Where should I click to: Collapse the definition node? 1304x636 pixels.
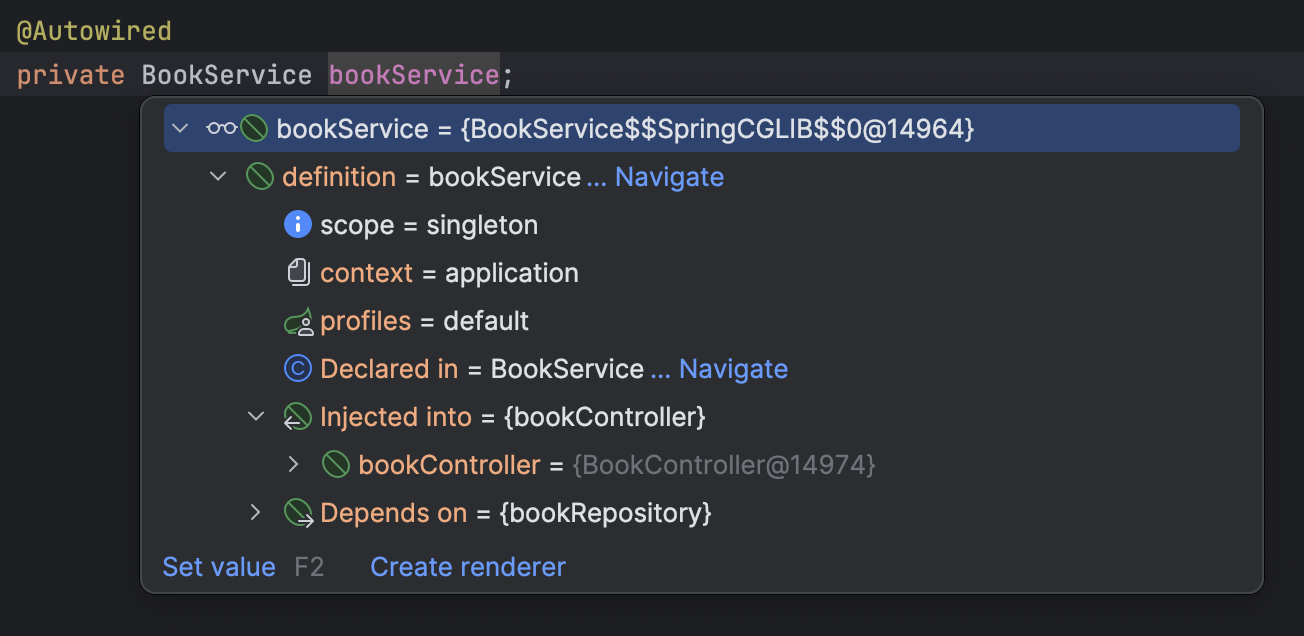[217, 176]
